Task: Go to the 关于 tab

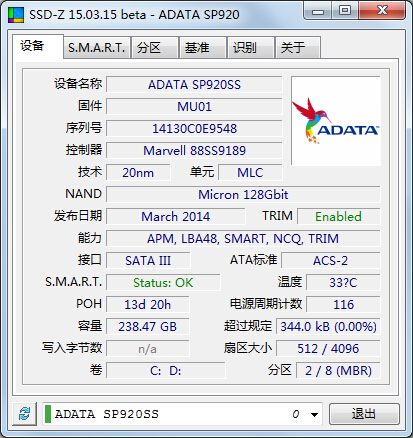Action: [x=298, y=48]
